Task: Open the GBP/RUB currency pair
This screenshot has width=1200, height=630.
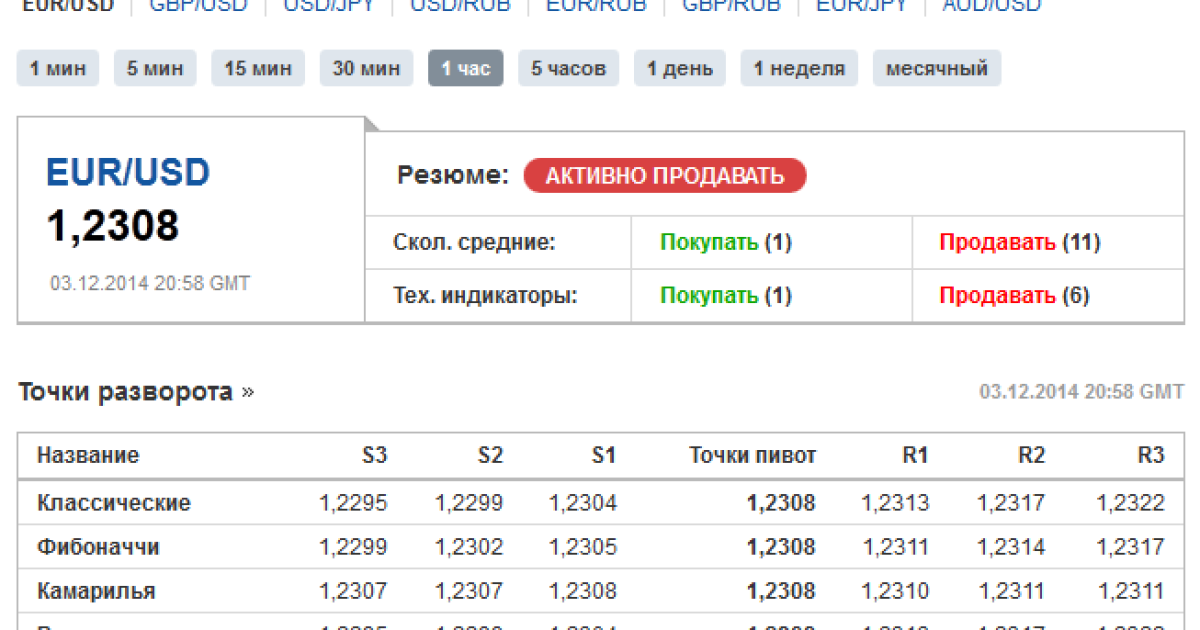Action: [x=731, y=6]
